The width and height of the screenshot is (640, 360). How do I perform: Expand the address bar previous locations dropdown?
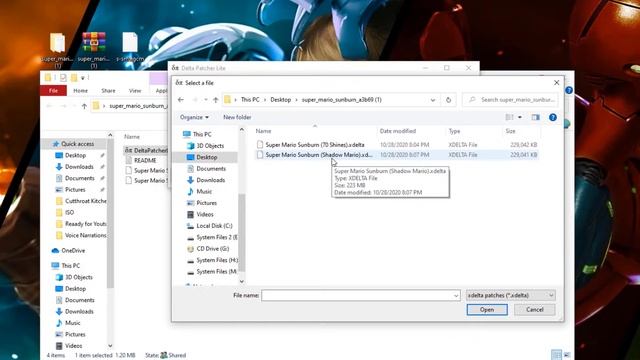(433, 100)
